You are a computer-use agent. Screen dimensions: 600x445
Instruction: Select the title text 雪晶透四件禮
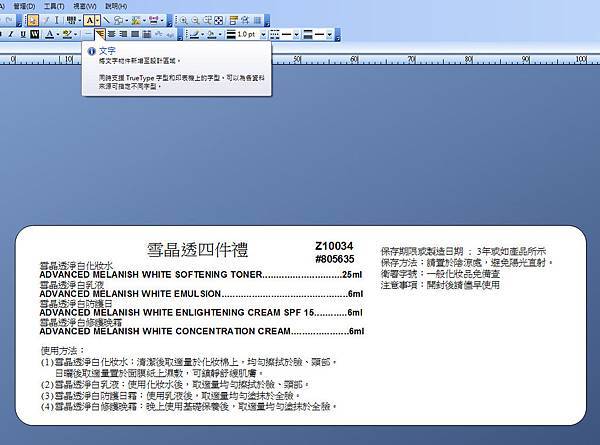197,249
